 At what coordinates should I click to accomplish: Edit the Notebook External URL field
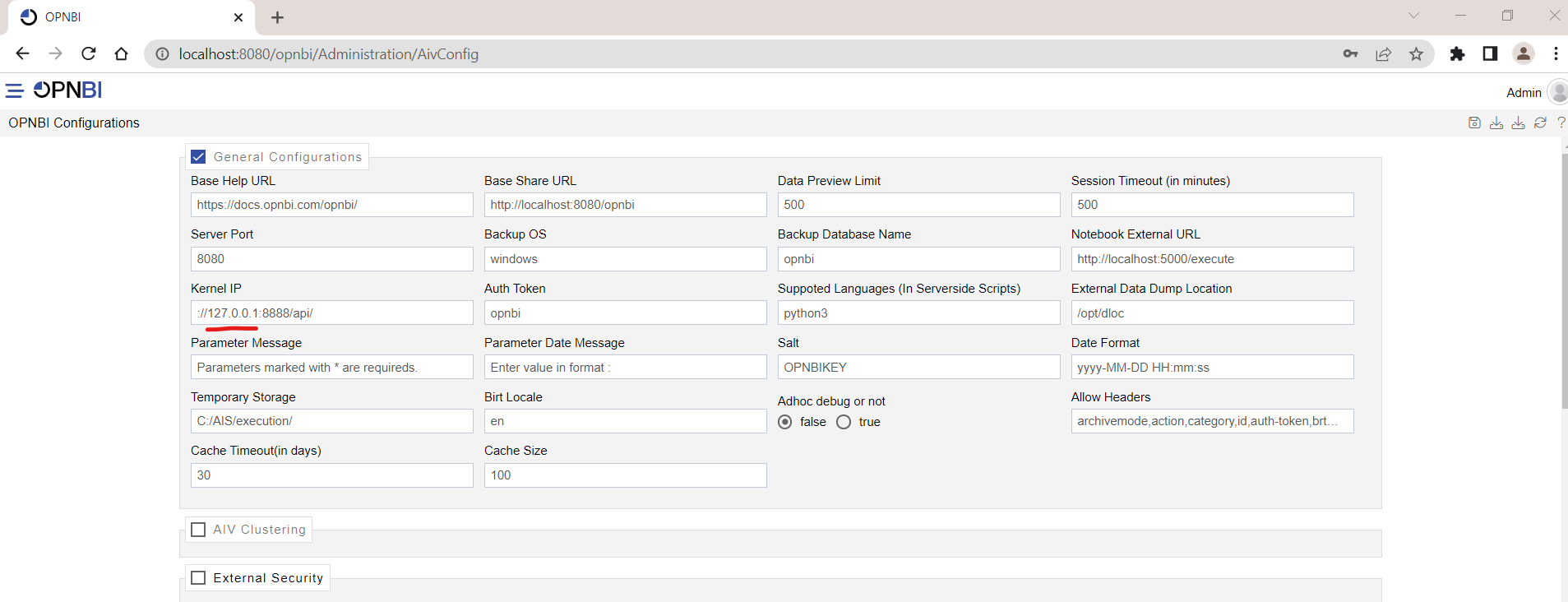click(x=1213, y=259)
